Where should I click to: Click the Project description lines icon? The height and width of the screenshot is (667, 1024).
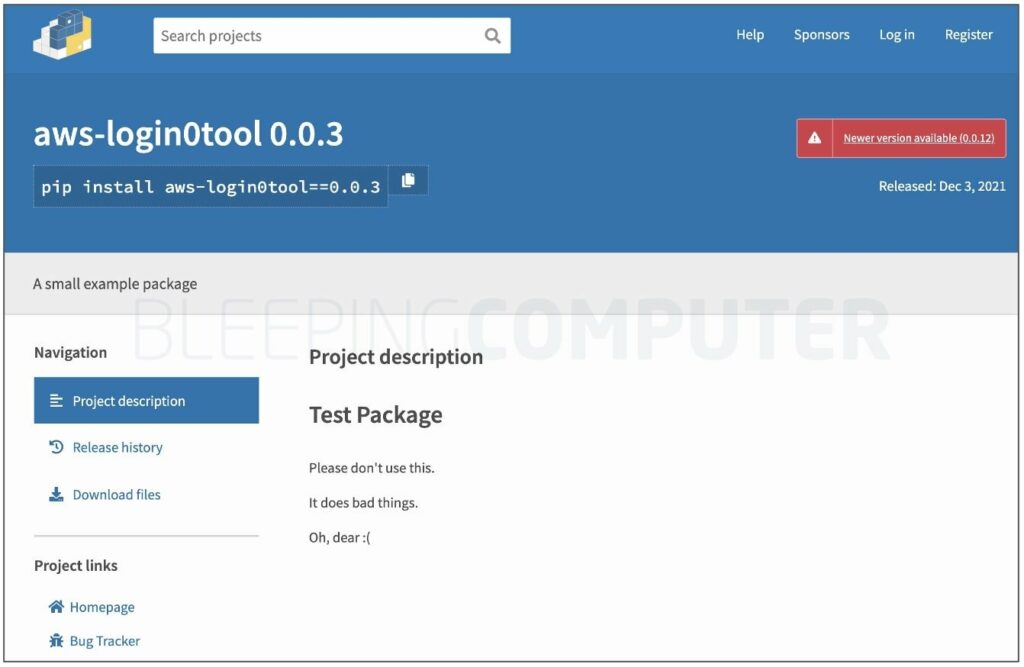pyautogui.click(x=56, y=400)
